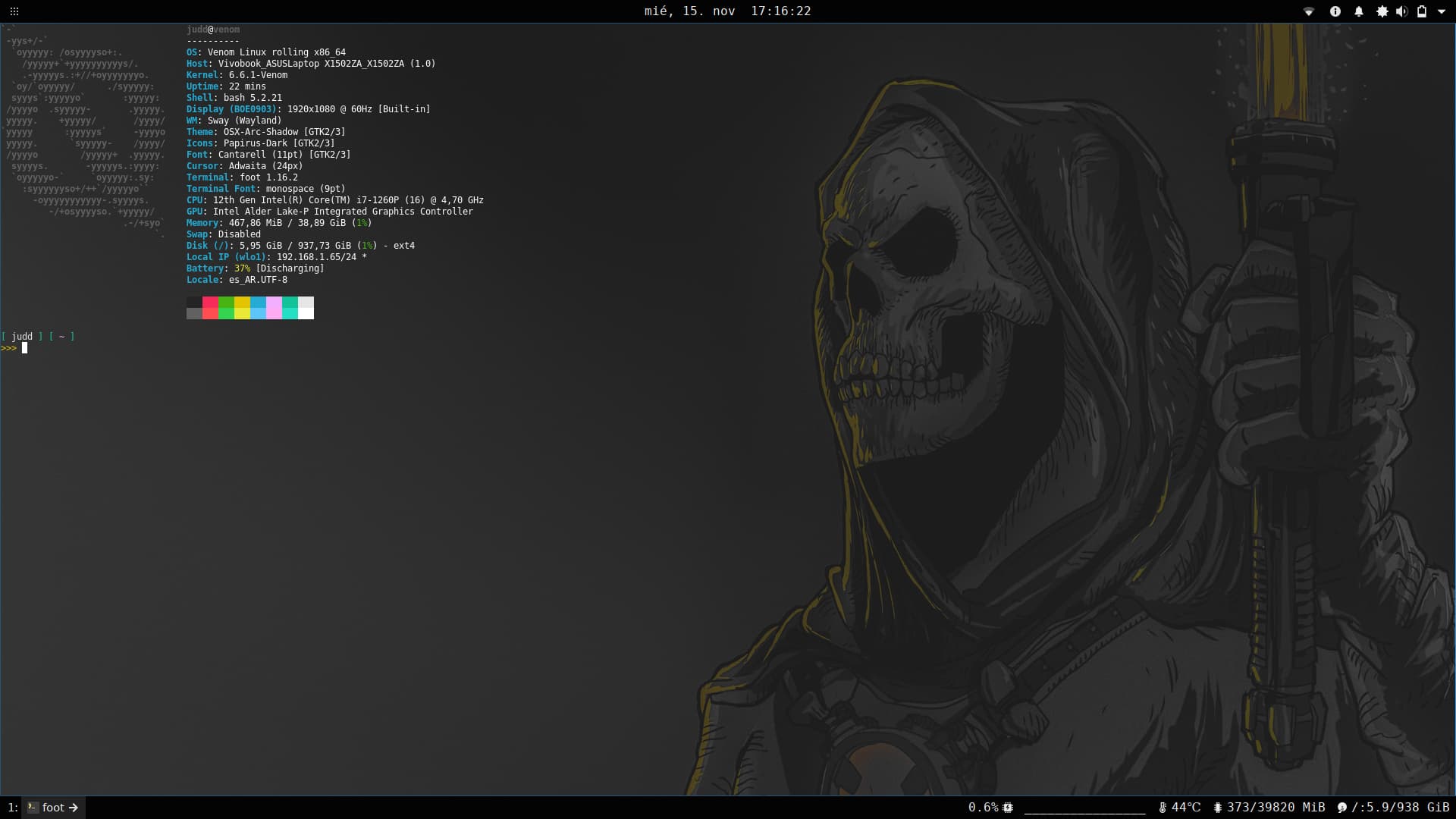
Task: Open notifications bell icon
Action: [1358, 11]
